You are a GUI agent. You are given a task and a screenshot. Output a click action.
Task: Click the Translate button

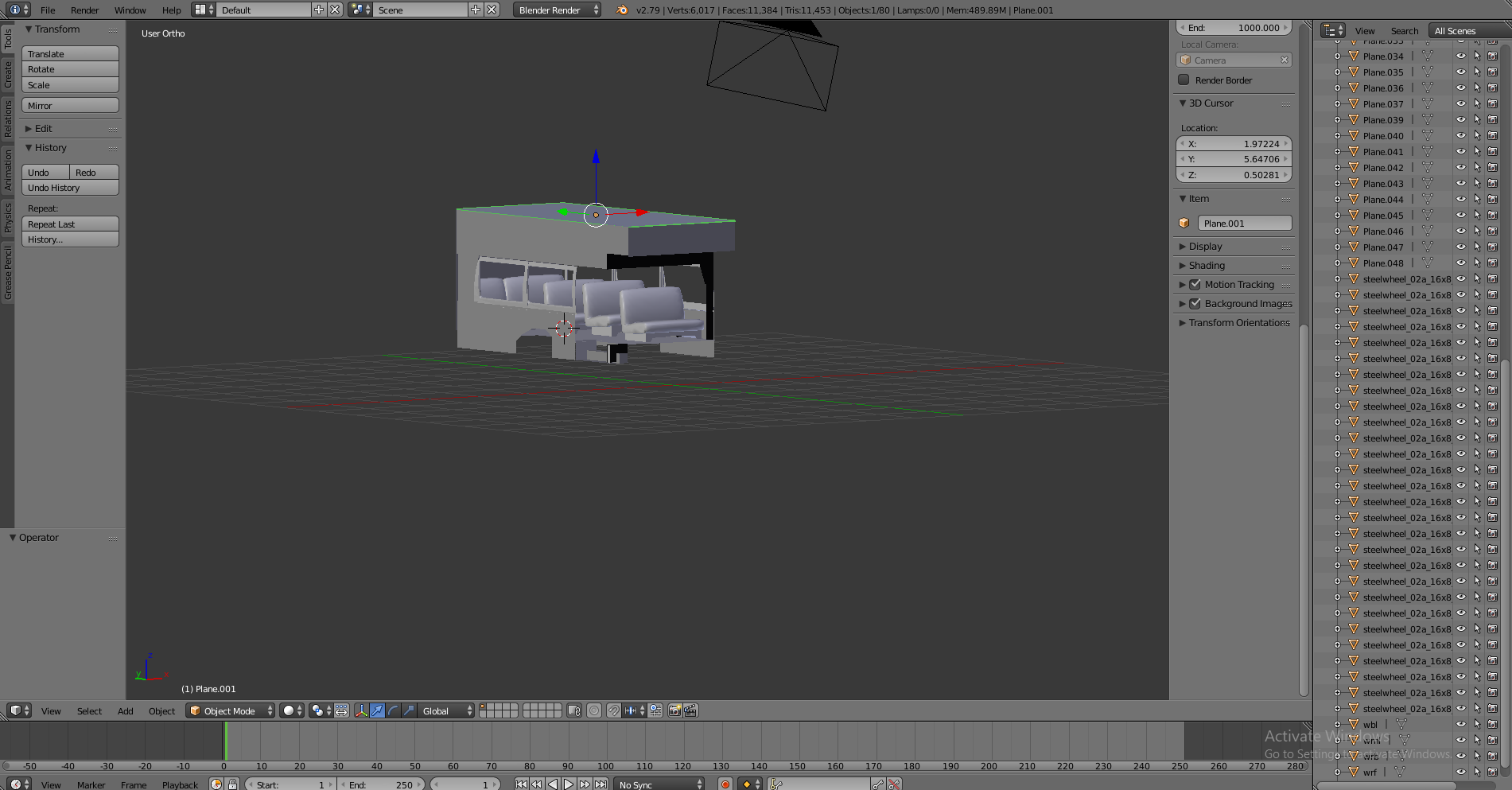tap(70, 54)
